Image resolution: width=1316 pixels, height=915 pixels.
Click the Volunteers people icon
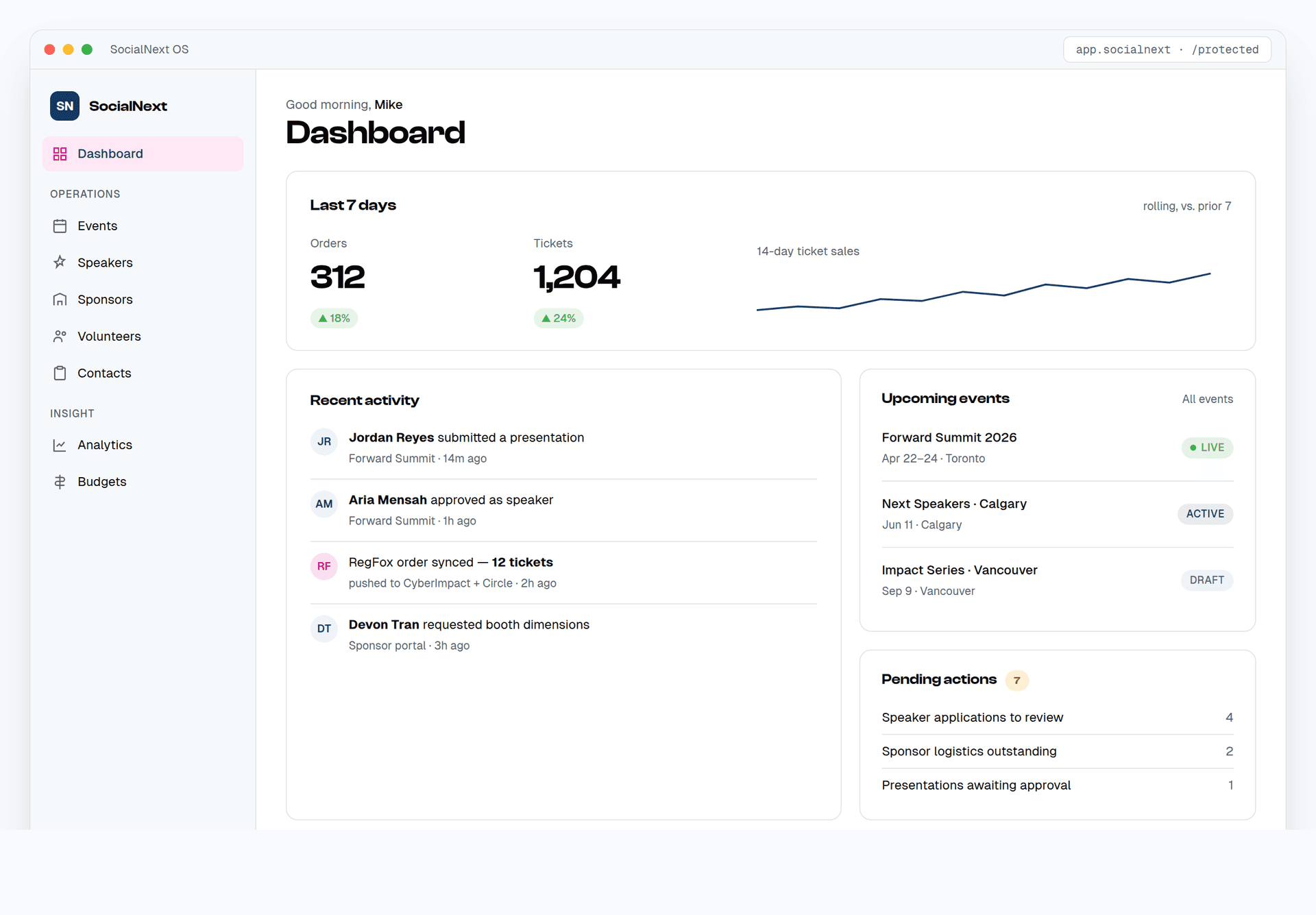60,337
